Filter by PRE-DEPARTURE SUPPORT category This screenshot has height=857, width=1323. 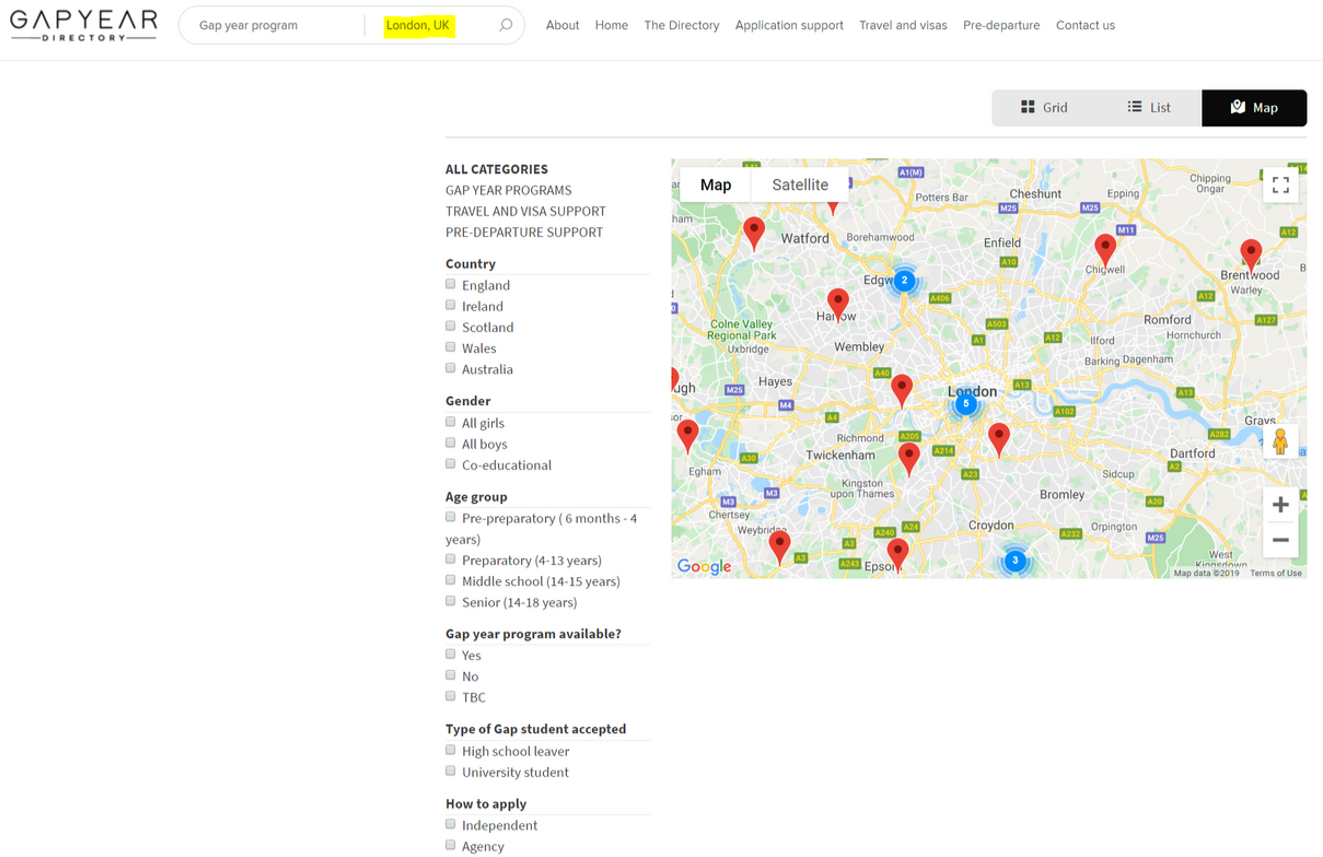pyautogui.click(x=524, y=232)
